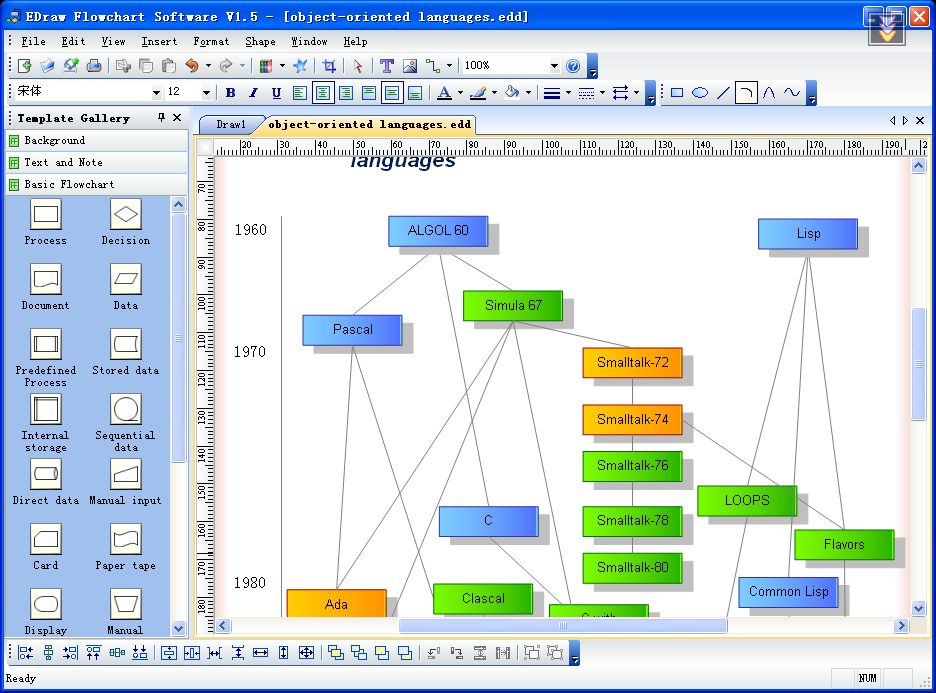The image size is (936, 693).
Task: Click the font color A swatch
Action: click(x=444, y=93)
